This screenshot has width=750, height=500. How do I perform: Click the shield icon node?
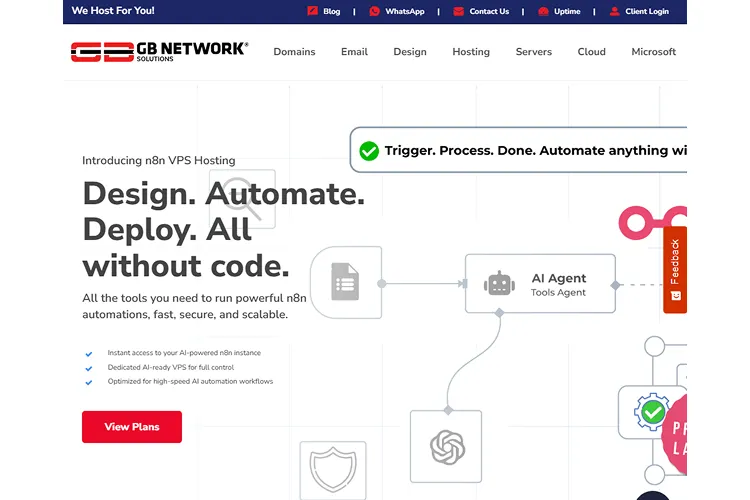click(333, 470)
